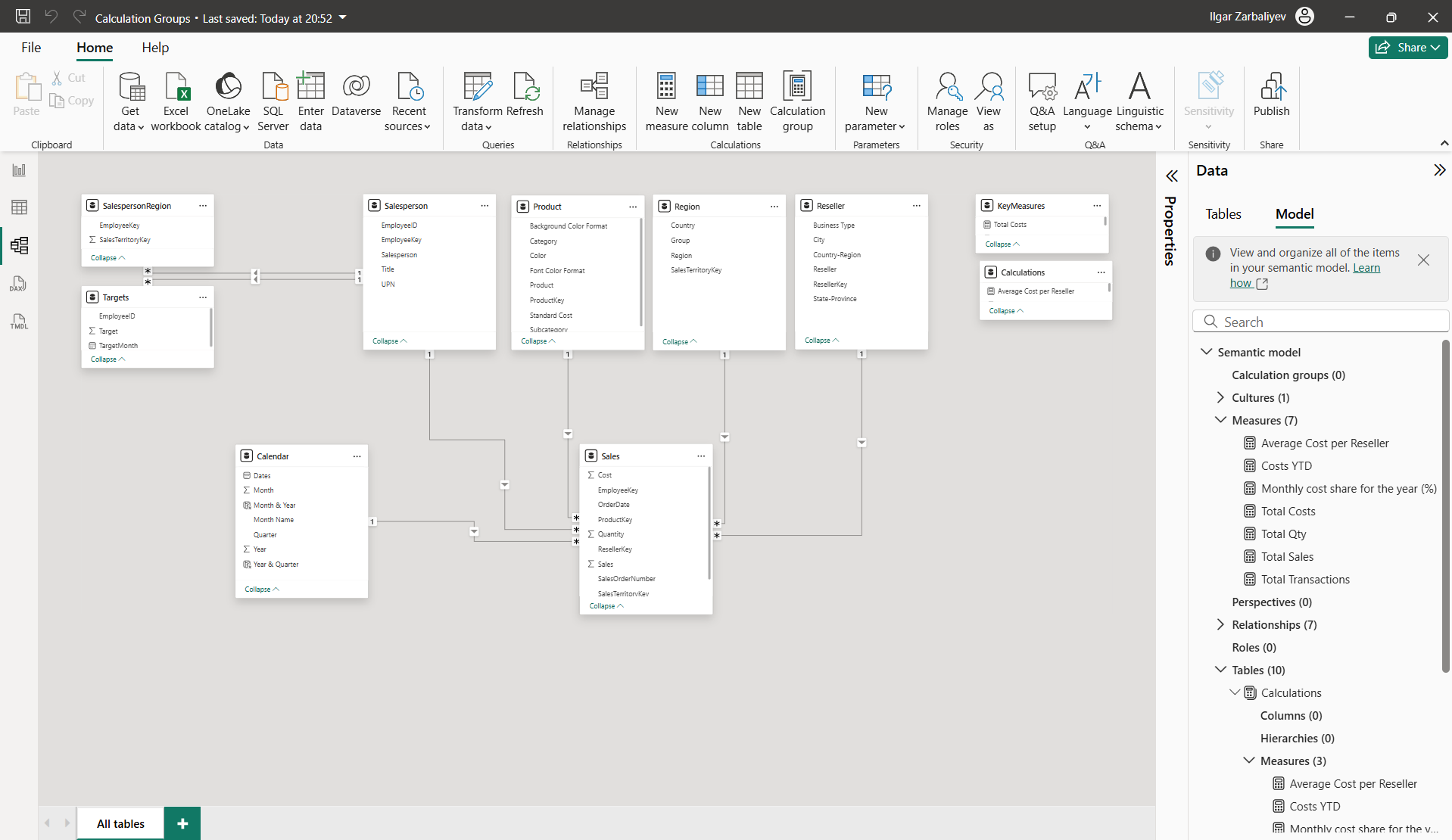This screenshot has width=1452, height=840.
Task: Click the Share button
Action: (x=1408, y=48)
